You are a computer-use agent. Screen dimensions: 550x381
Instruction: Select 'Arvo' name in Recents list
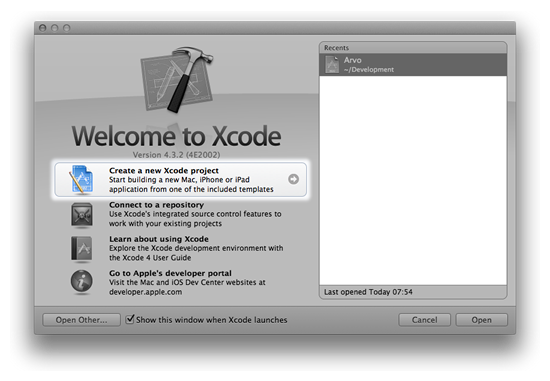click(353, 60)
